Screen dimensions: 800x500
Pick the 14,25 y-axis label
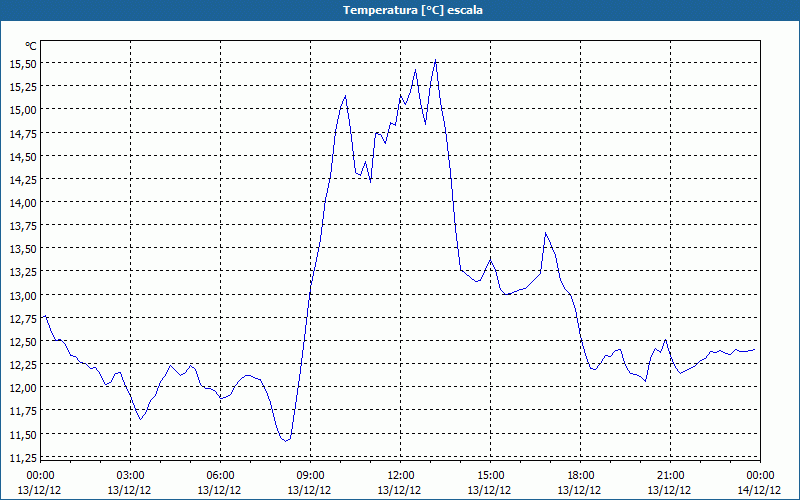(x=23, y=179)
